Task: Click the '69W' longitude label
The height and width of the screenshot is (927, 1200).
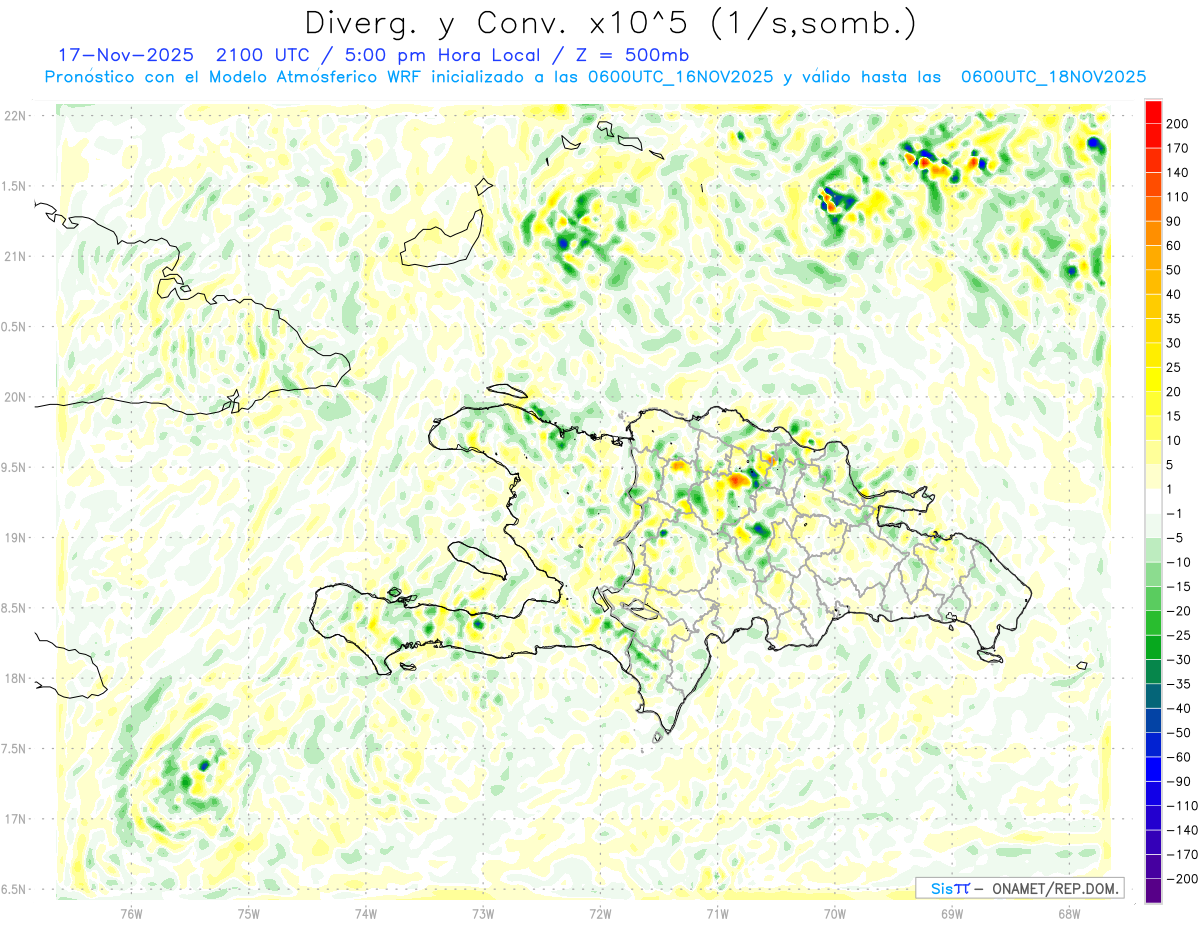Action: coord(952,913)
